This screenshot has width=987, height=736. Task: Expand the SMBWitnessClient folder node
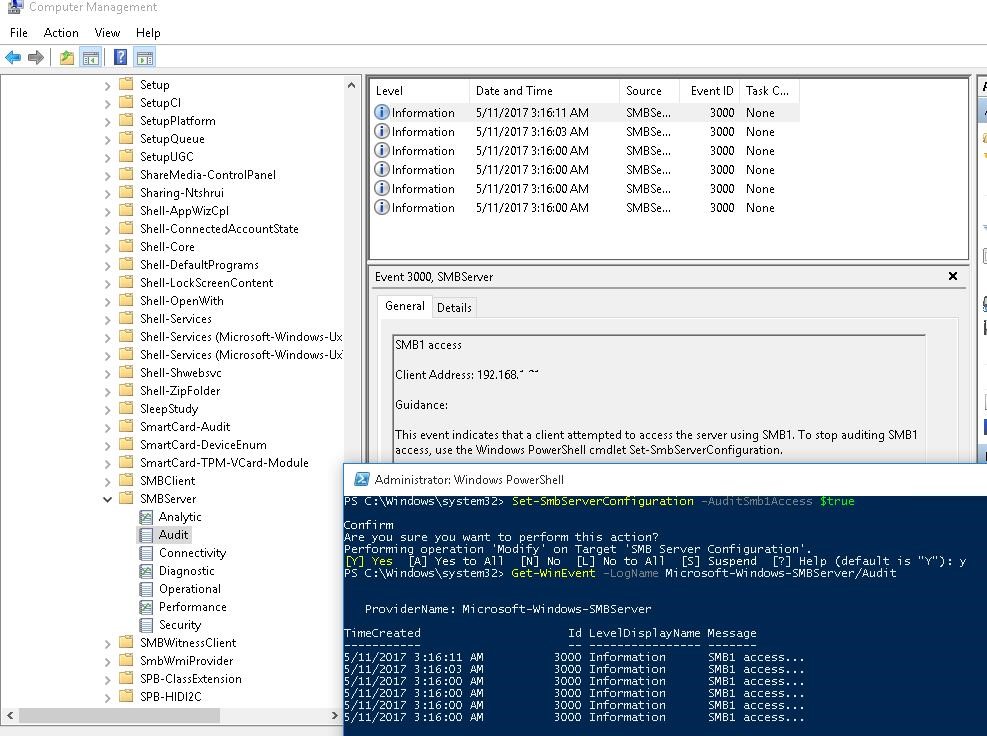tap(108, 643)
